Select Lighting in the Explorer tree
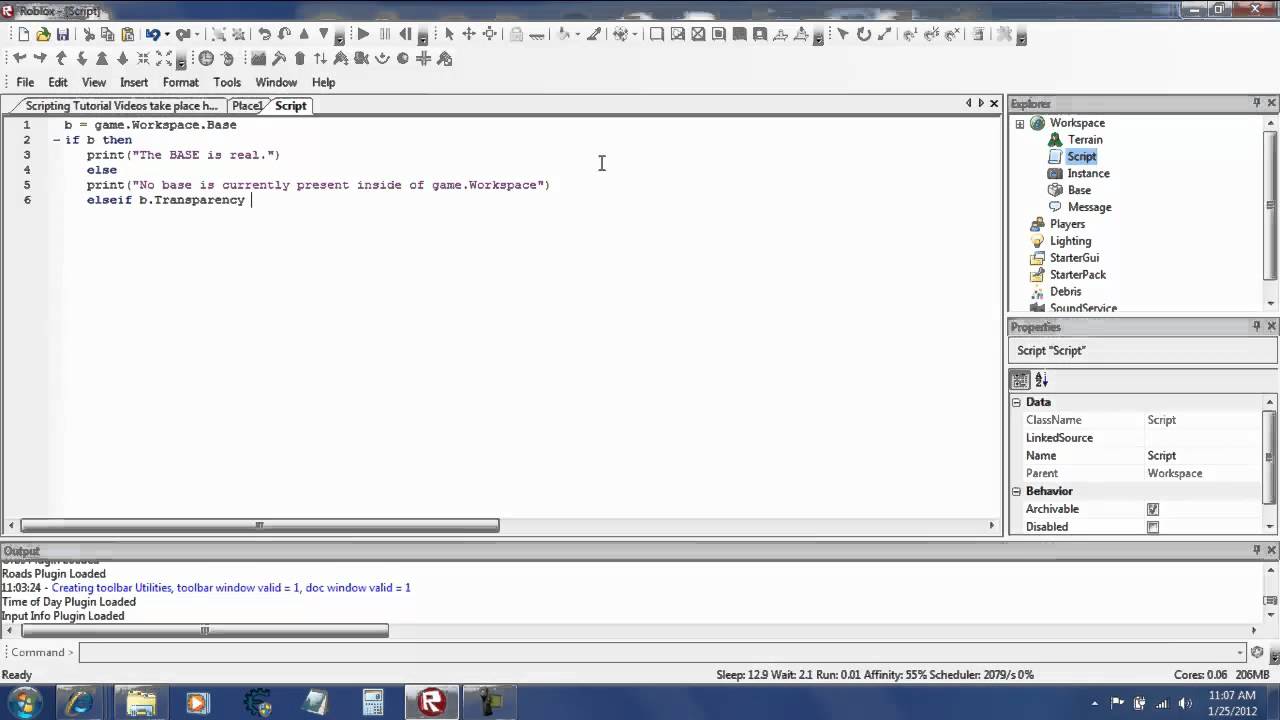Screen dimensions: 1280x720 pyautogui.click(x=1070, y=241)
